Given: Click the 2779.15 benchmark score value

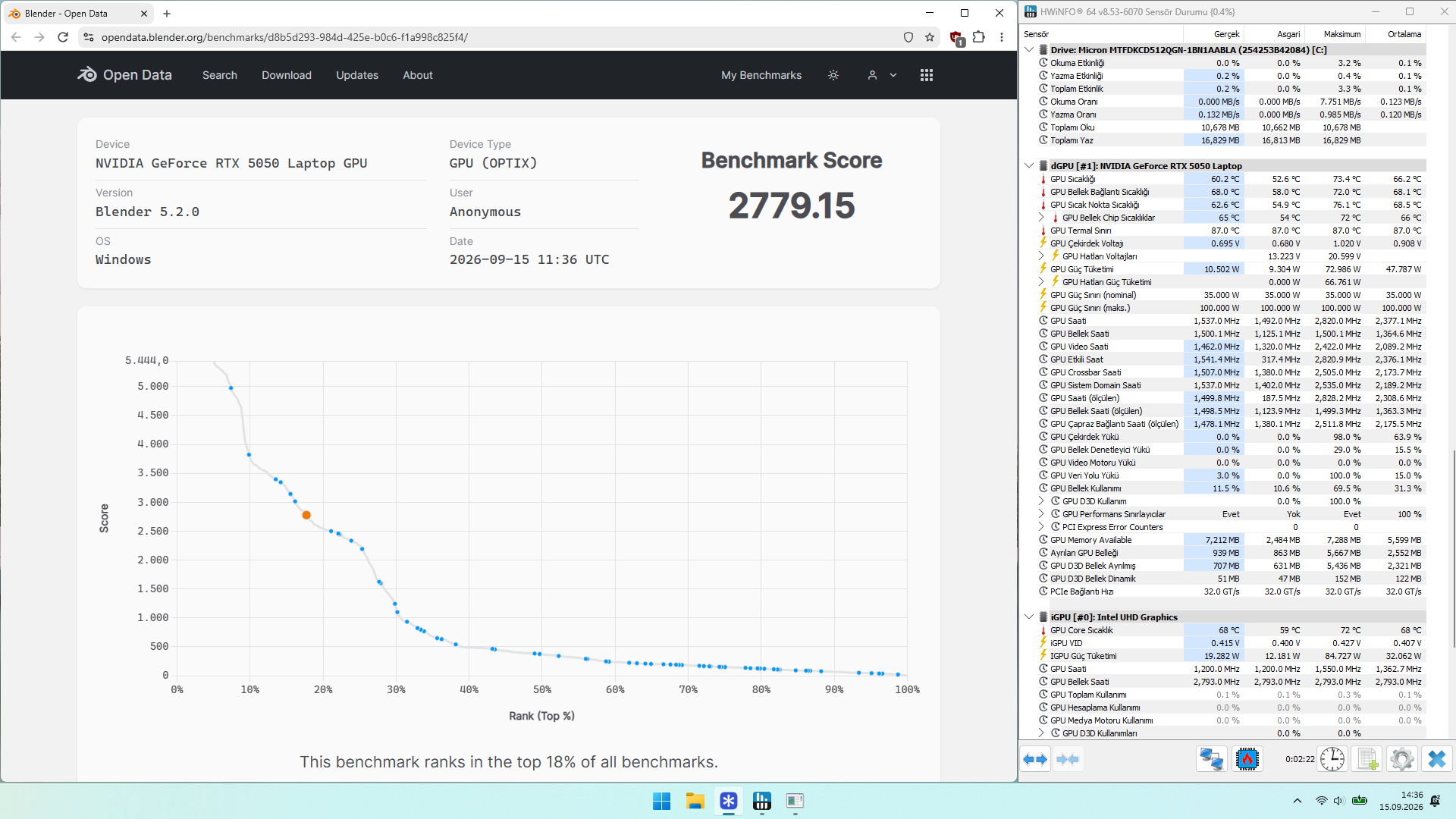Looking at the screenshot, I should point(792,206).
